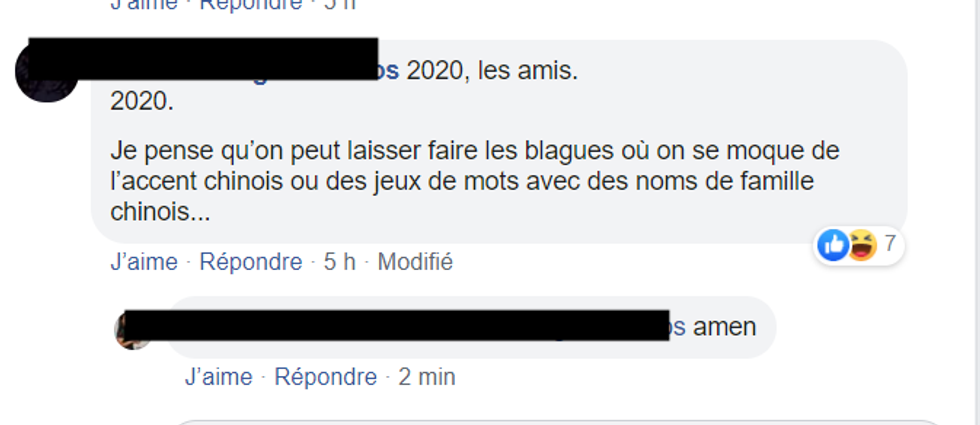Click the partially visible Répondre at the top
Screen dimensions: 980x425
251,5
